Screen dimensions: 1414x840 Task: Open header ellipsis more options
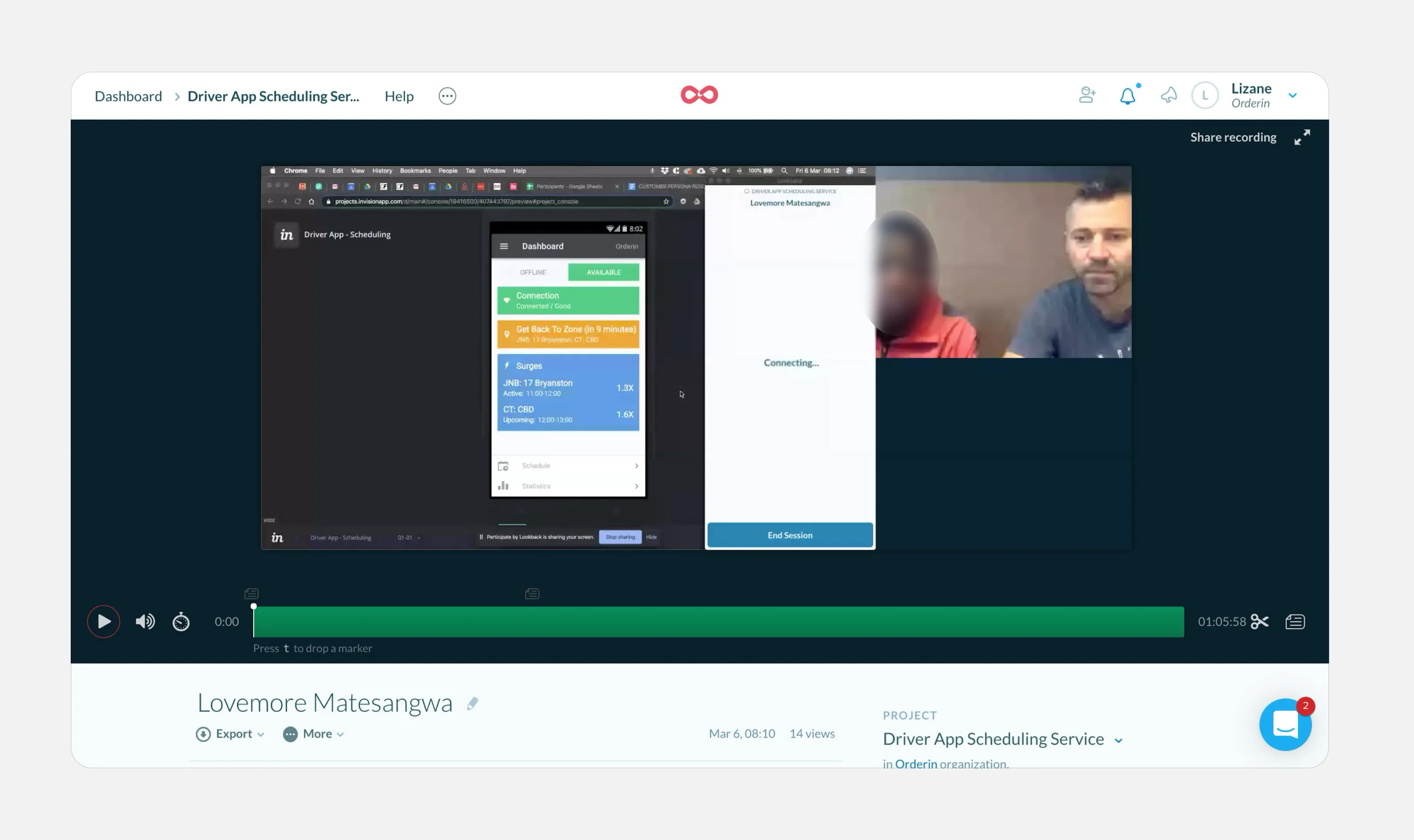click(x=447, y=96)
